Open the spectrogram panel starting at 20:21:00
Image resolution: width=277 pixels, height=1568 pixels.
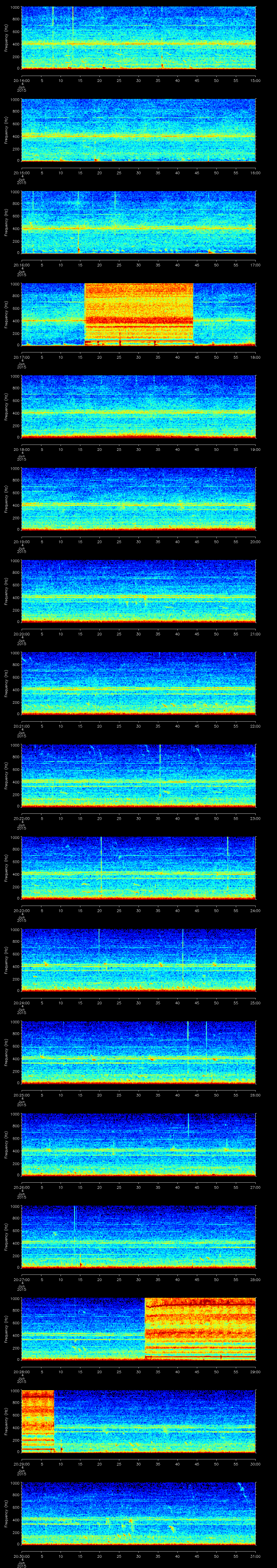click(x=138, y=683)
